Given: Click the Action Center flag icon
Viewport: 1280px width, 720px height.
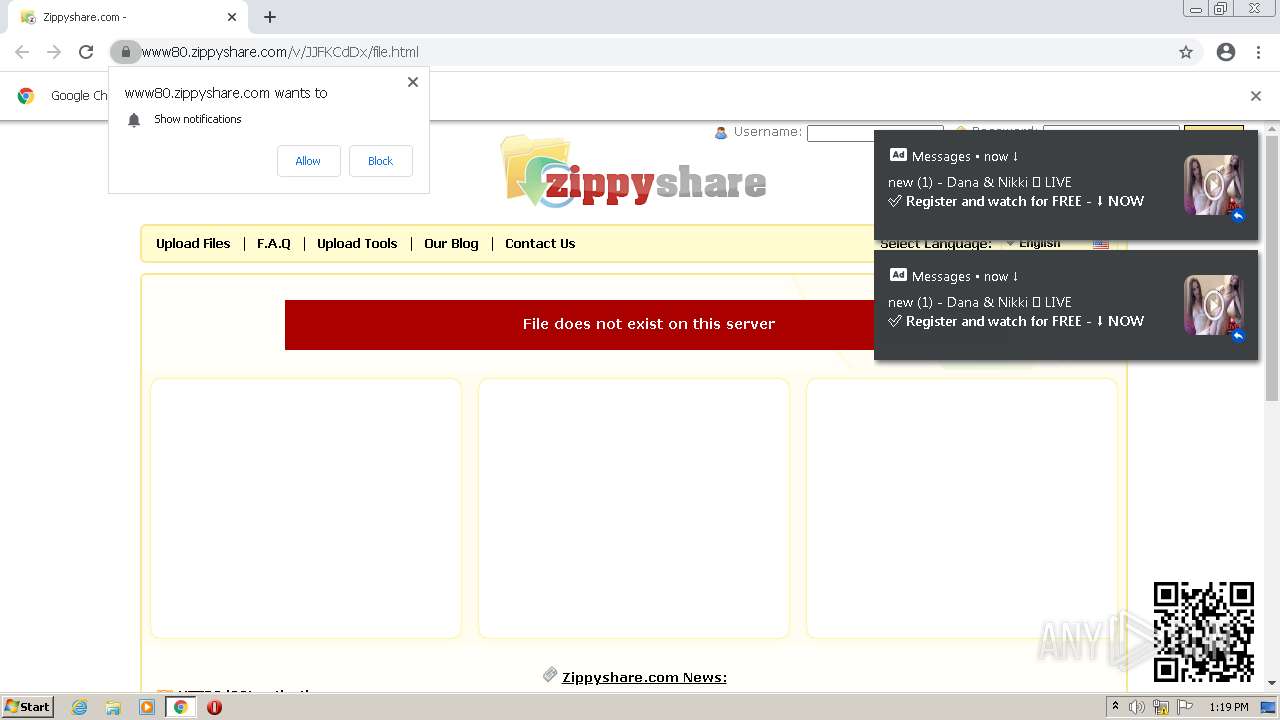Looking at the screenshot, I should 1185,707.
